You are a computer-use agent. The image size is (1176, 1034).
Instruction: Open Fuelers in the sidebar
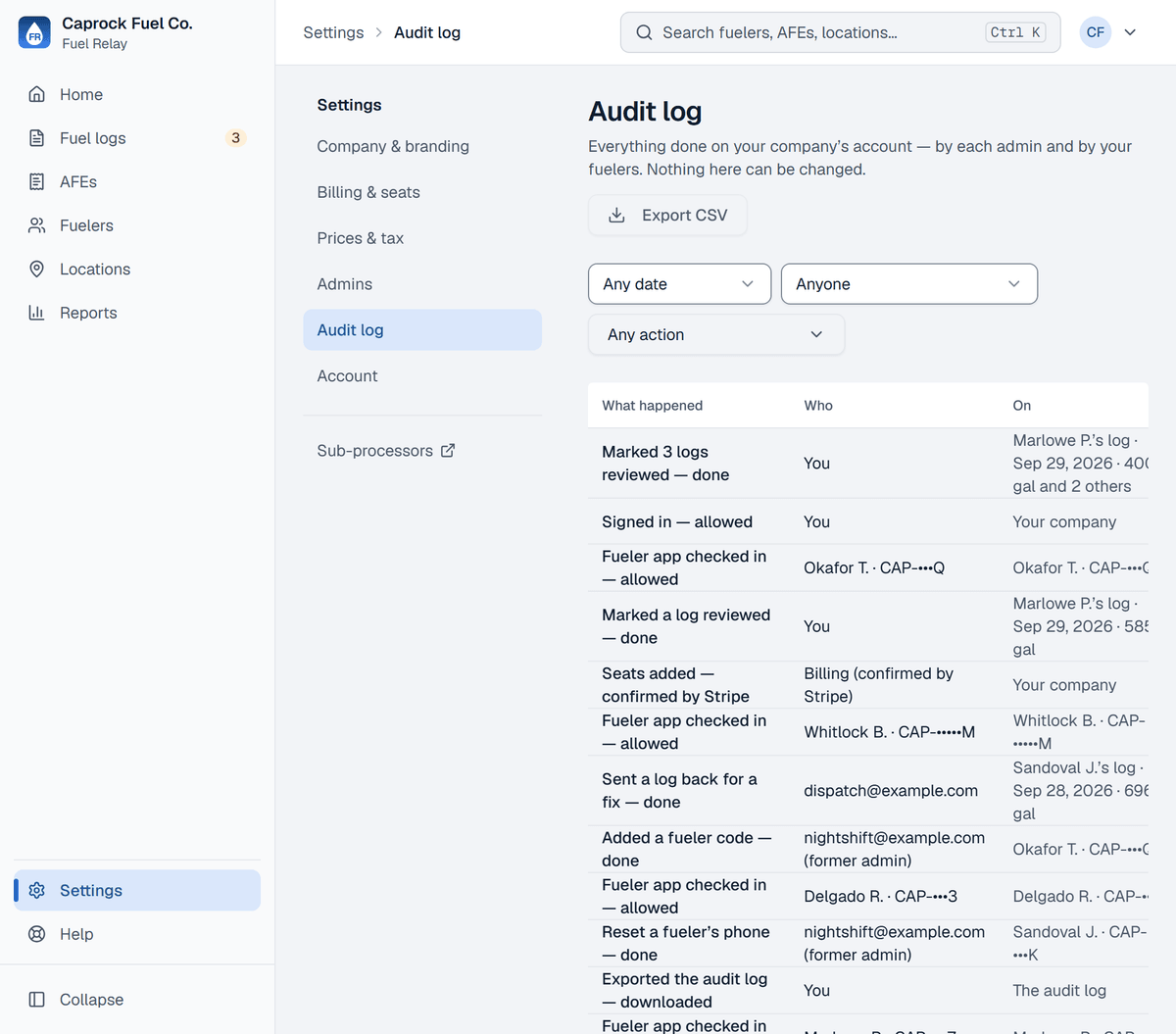pos(137,225)
